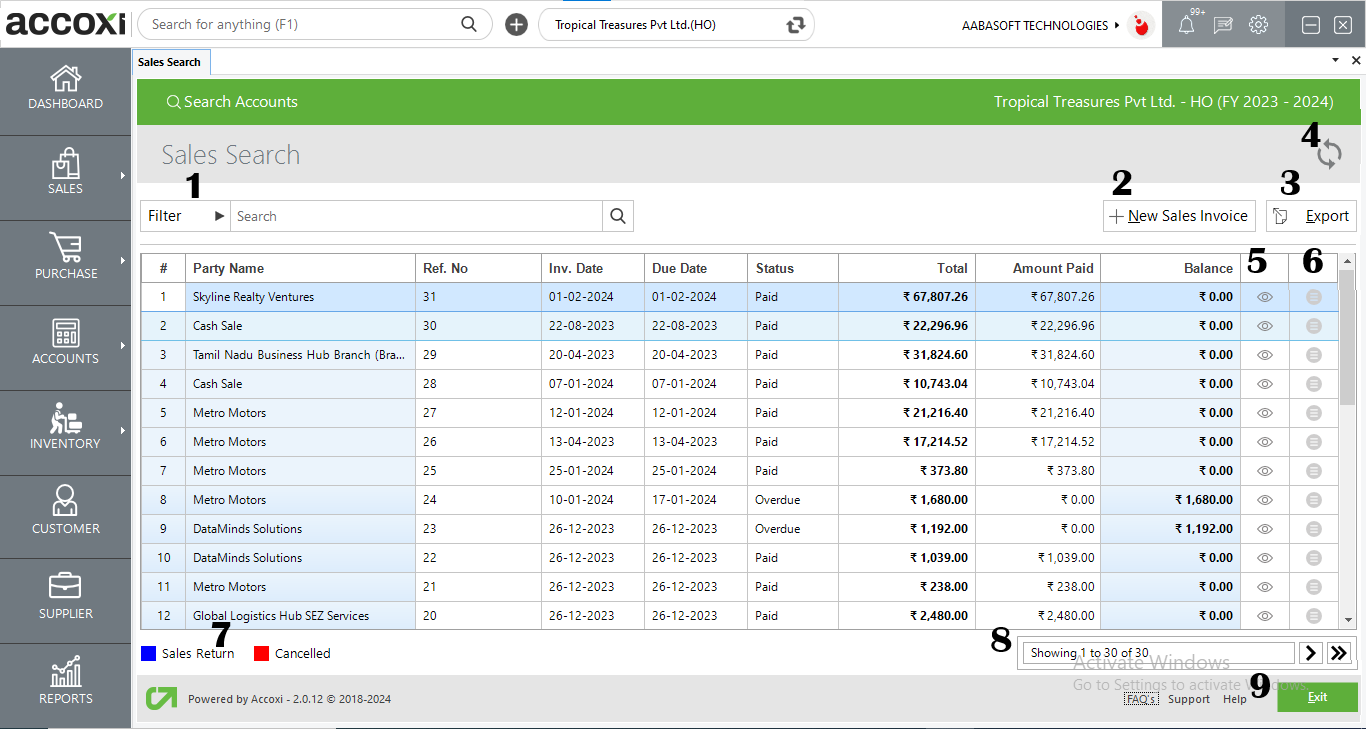Open the Help link in footer

1235,699
